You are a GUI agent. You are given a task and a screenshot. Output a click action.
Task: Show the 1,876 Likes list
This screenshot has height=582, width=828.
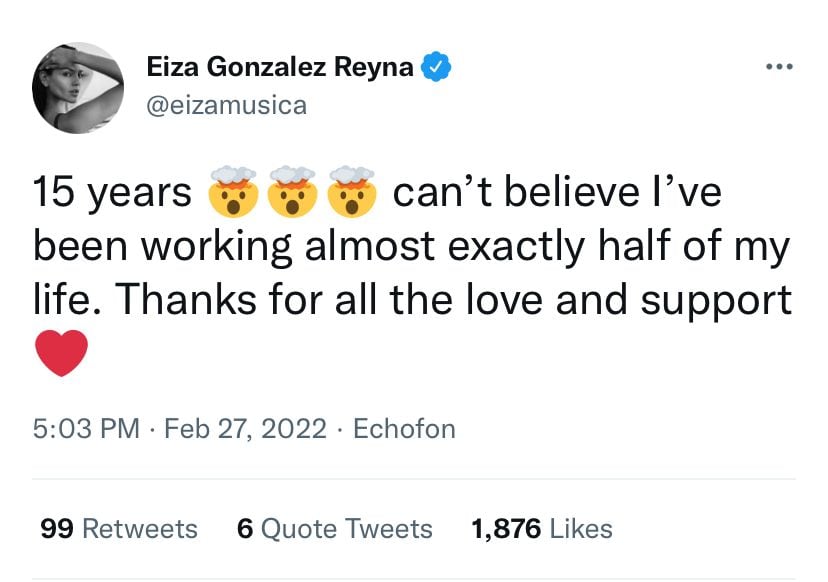pyautogui.click(x=541, y=528)
